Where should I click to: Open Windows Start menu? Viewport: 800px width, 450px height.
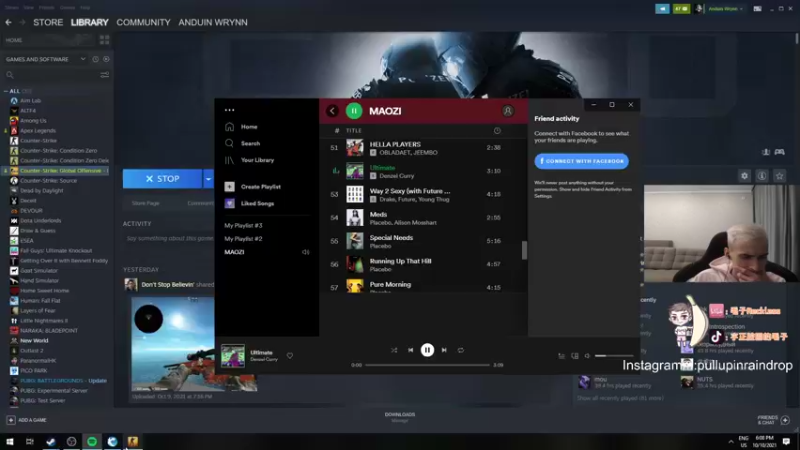tap(10, 441)
